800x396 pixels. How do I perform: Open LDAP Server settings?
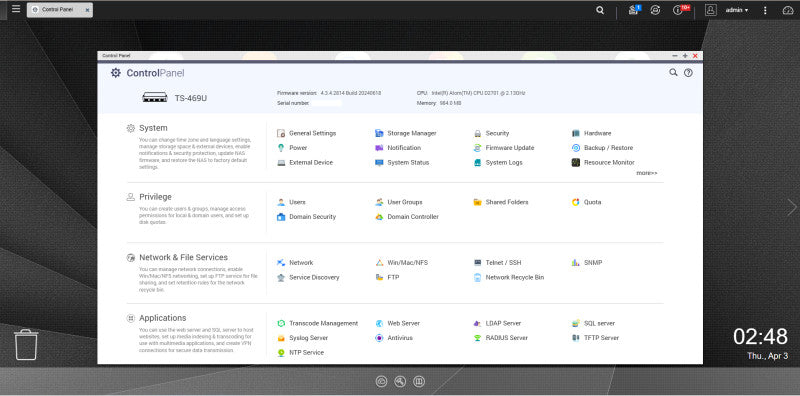(497, 324)
